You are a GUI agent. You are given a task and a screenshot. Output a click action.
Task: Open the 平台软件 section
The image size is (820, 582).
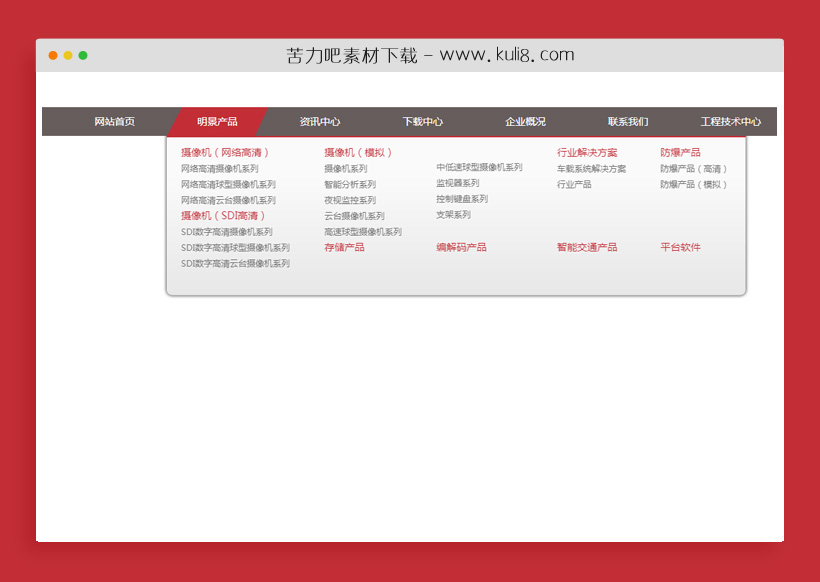[679, 246]
